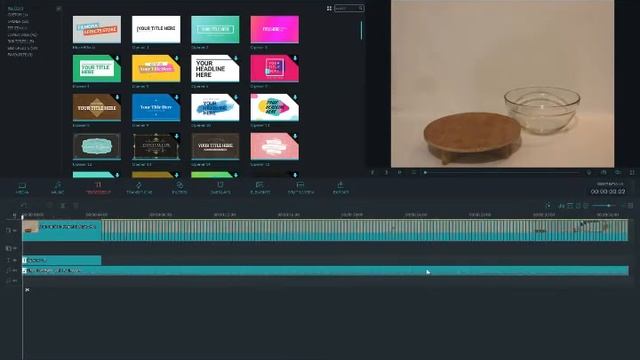The width and height of the screenshot is (640, 360).
Task: Select the opener text clip on text track
Action: [62, 260]
